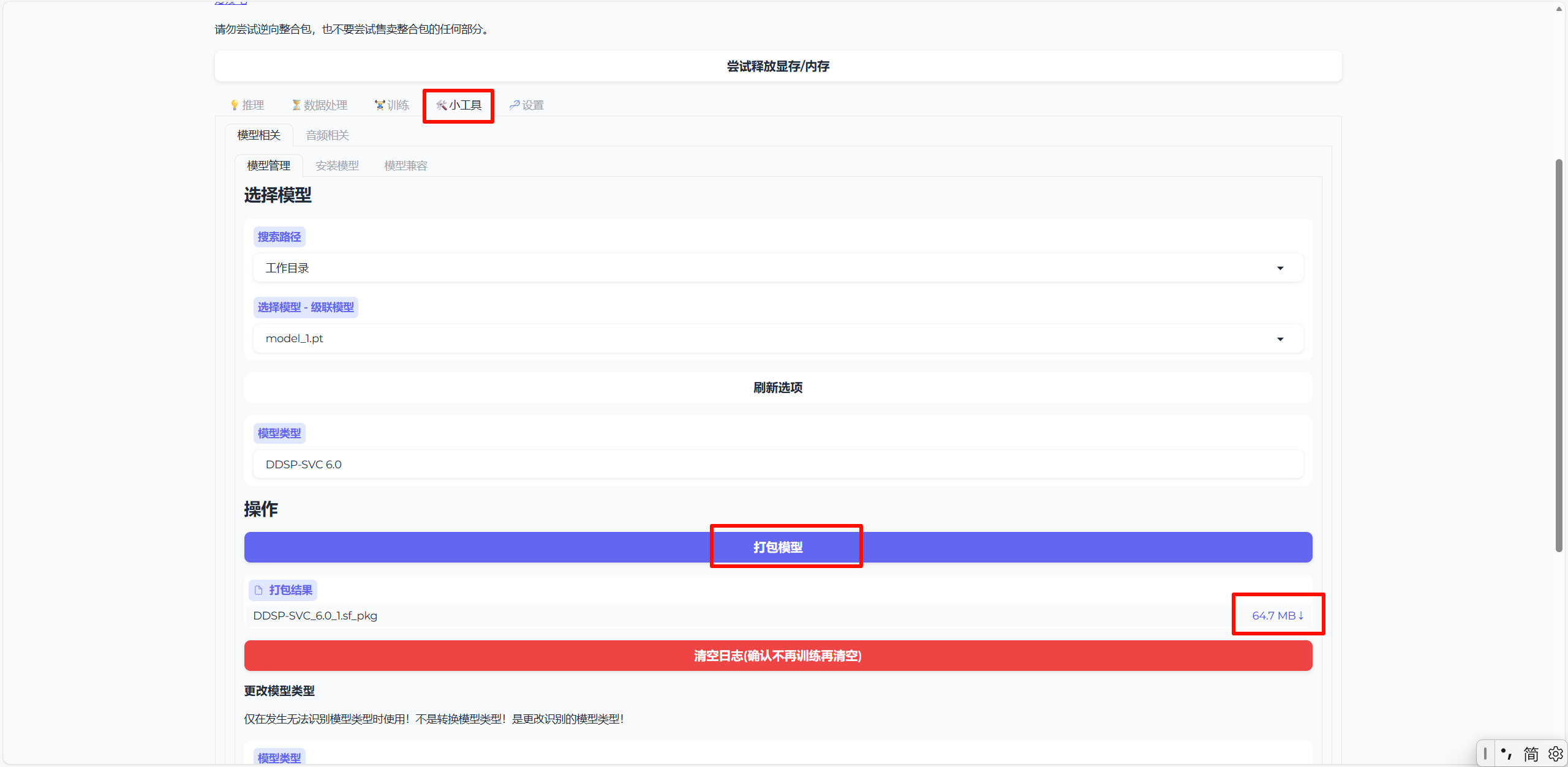Viewport: 1568px width, 767px height.
Task: Download the 64.7 MB package file
Action: 1277,616
